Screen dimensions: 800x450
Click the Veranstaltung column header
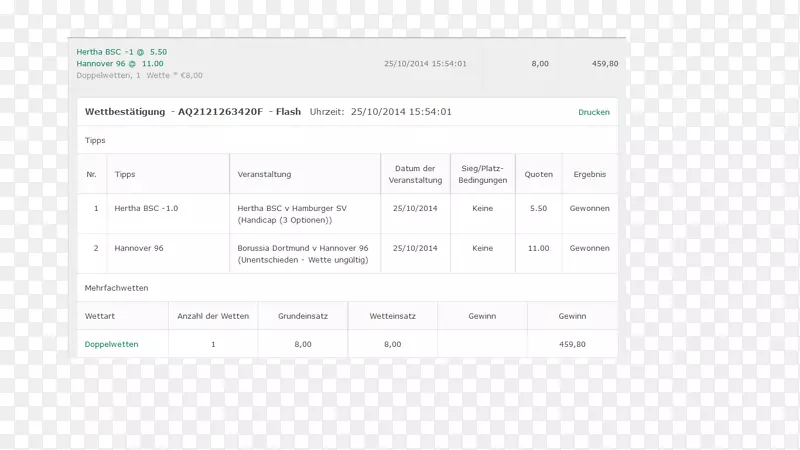pyautogui.click(x=264, y=174)
